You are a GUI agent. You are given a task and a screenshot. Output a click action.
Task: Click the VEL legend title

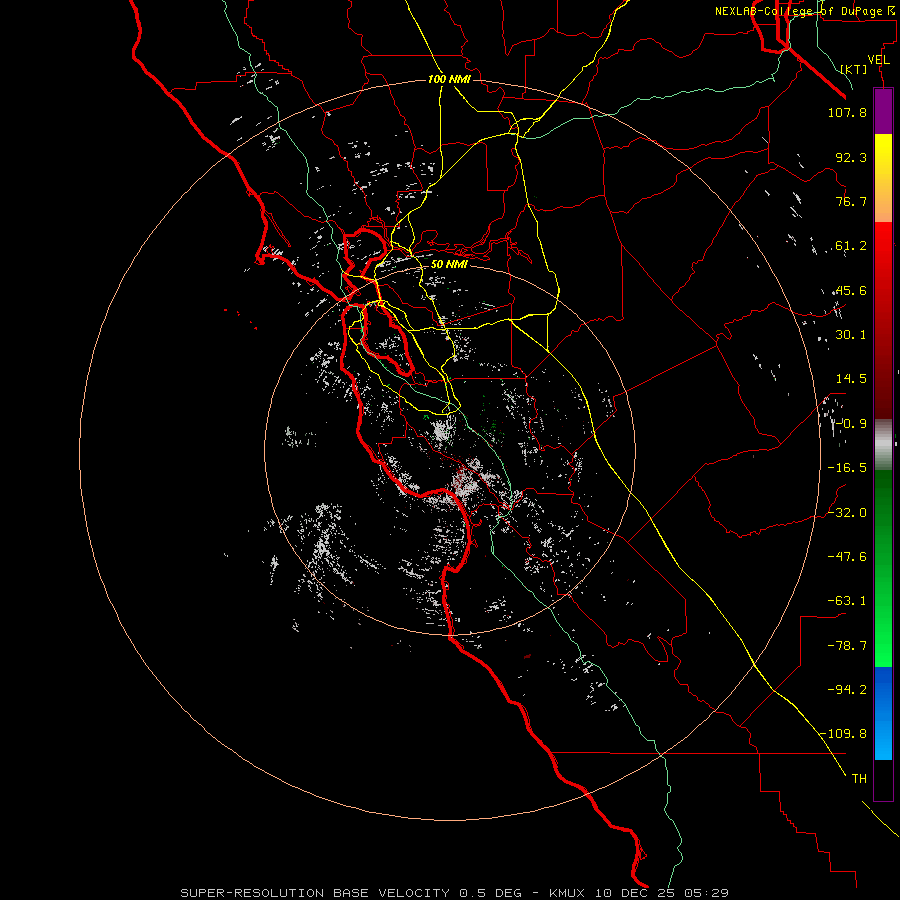[879, 60]
